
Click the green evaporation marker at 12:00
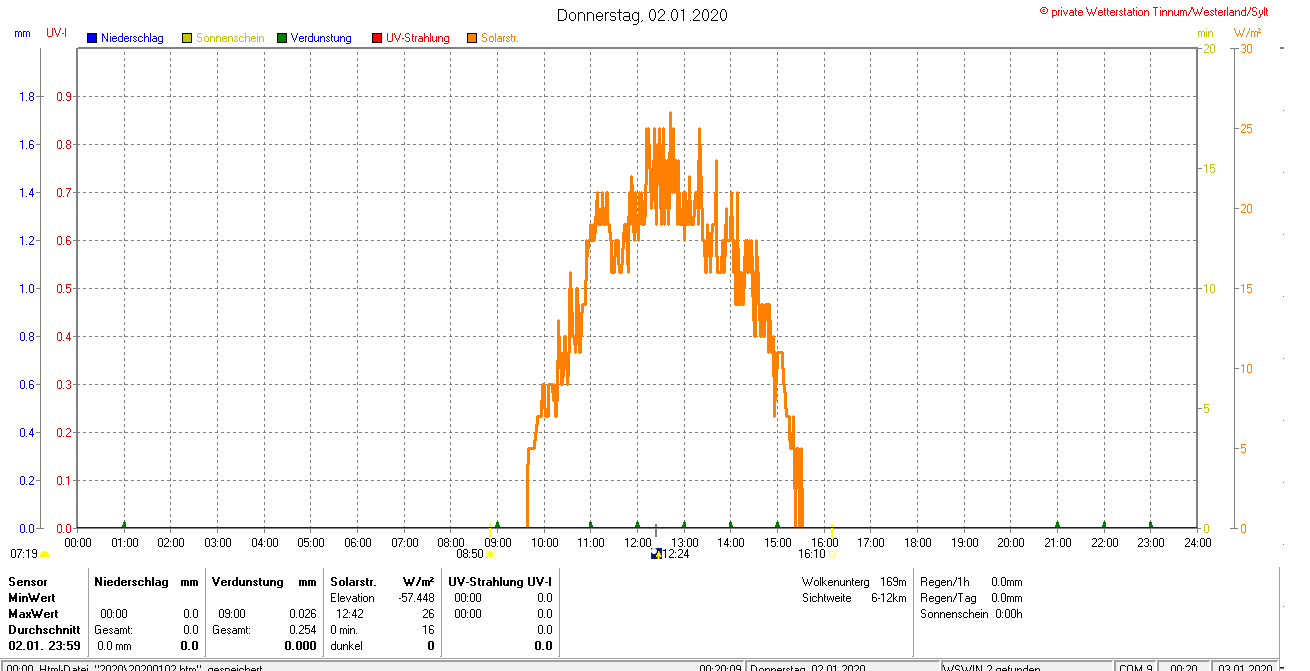(637, 524)
